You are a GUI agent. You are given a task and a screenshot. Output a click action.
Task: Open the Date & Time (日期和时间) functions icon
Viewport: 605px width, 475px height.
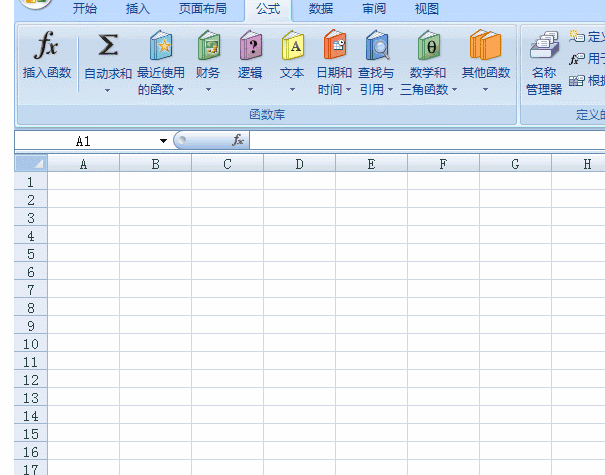(x=335, y=45)
